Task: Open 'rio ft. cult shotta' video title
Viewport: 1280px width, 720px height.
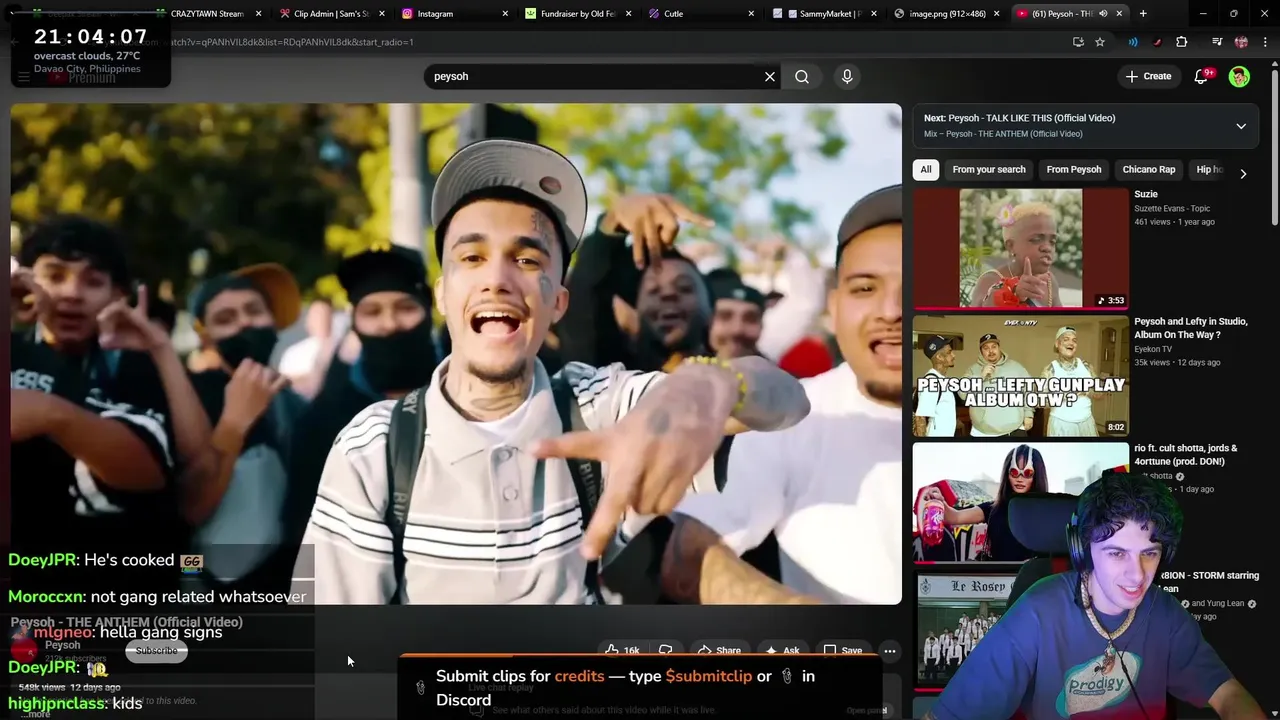Action: point(1185,455)
